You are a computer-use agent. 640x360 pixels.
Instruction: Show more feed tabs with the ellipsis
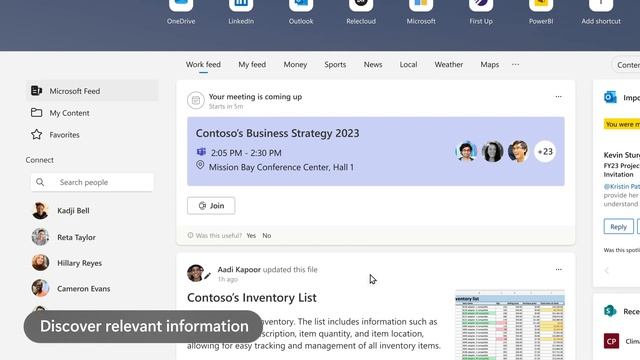pos(516,64)
